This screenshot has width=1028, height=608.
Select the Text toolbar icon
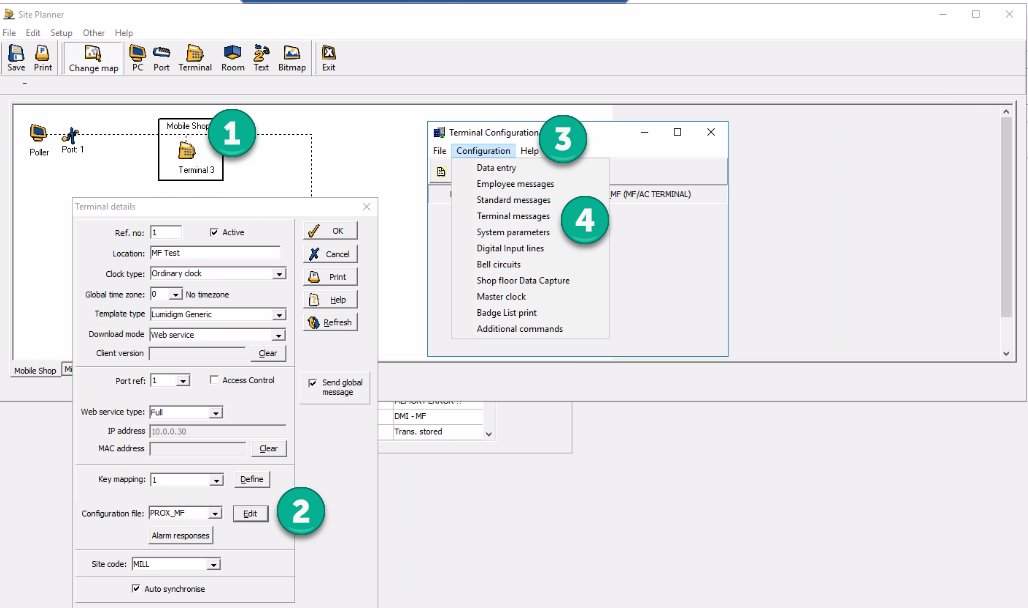[261, 58]
